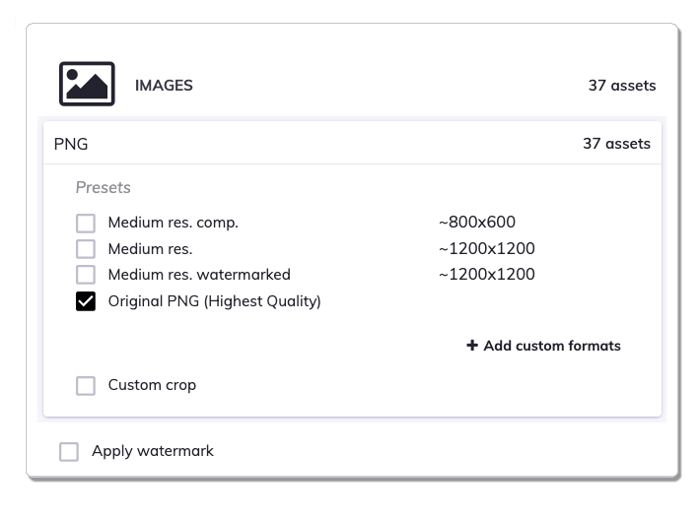700x519 pixels.
Task: Toggle the Apply watermark checkbox
Action: pos(69,452)
